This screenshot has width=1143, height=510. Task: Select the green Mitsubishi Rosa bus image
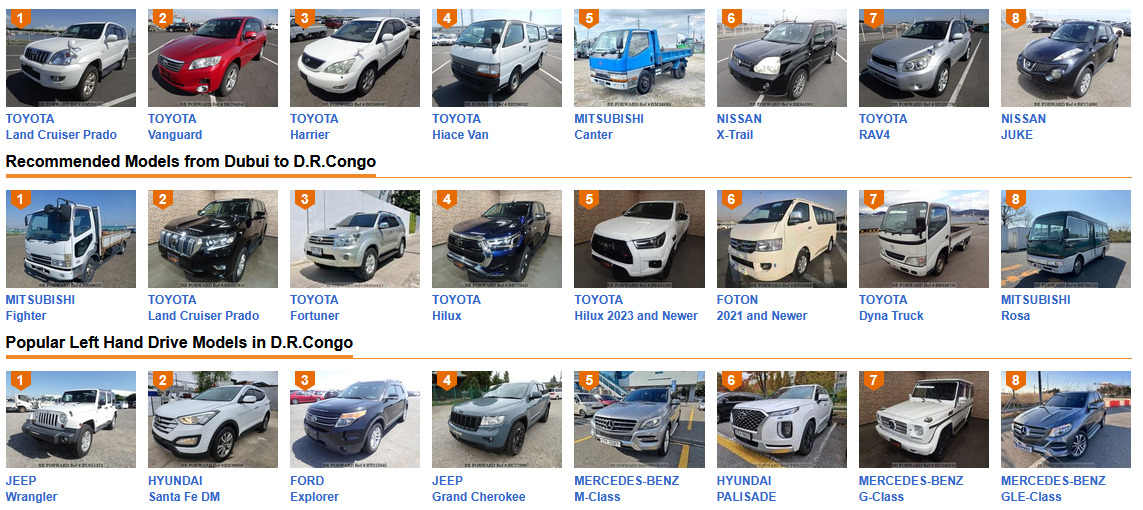pyautogui.click(x=1066, y=239)
